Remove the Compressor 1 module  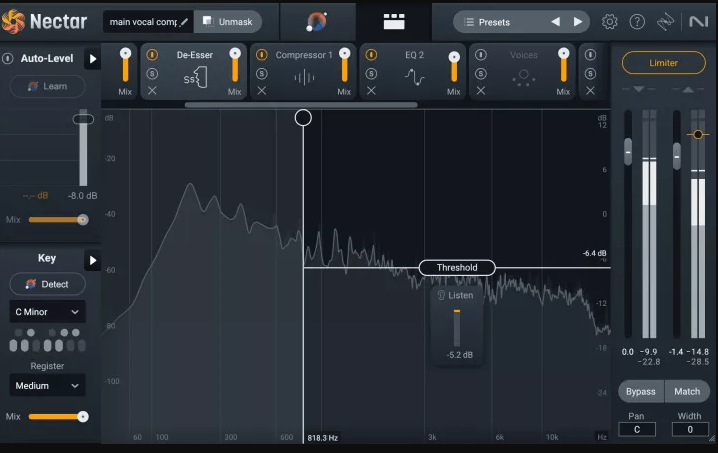(261, 91)
